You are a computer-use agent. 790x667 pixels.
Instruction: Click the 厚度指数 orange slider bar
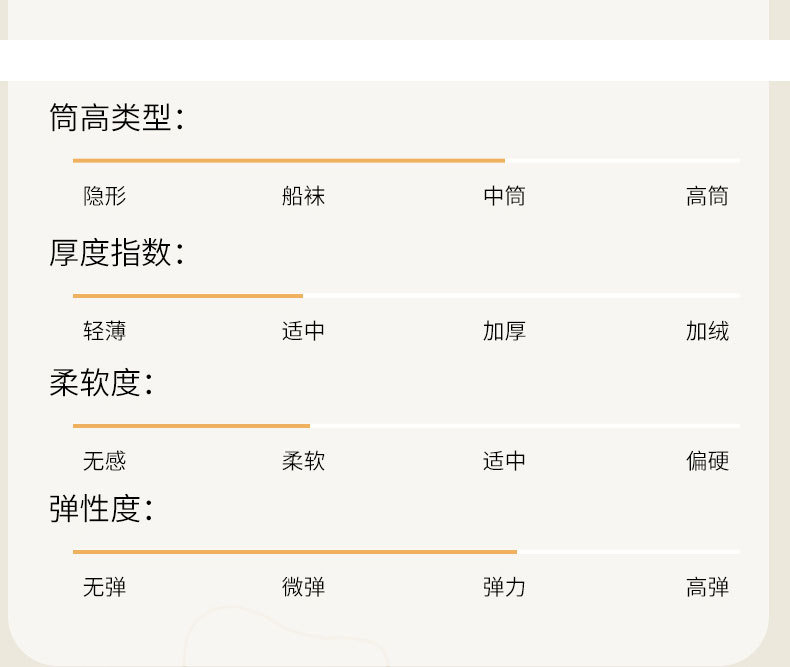(188, 296)
